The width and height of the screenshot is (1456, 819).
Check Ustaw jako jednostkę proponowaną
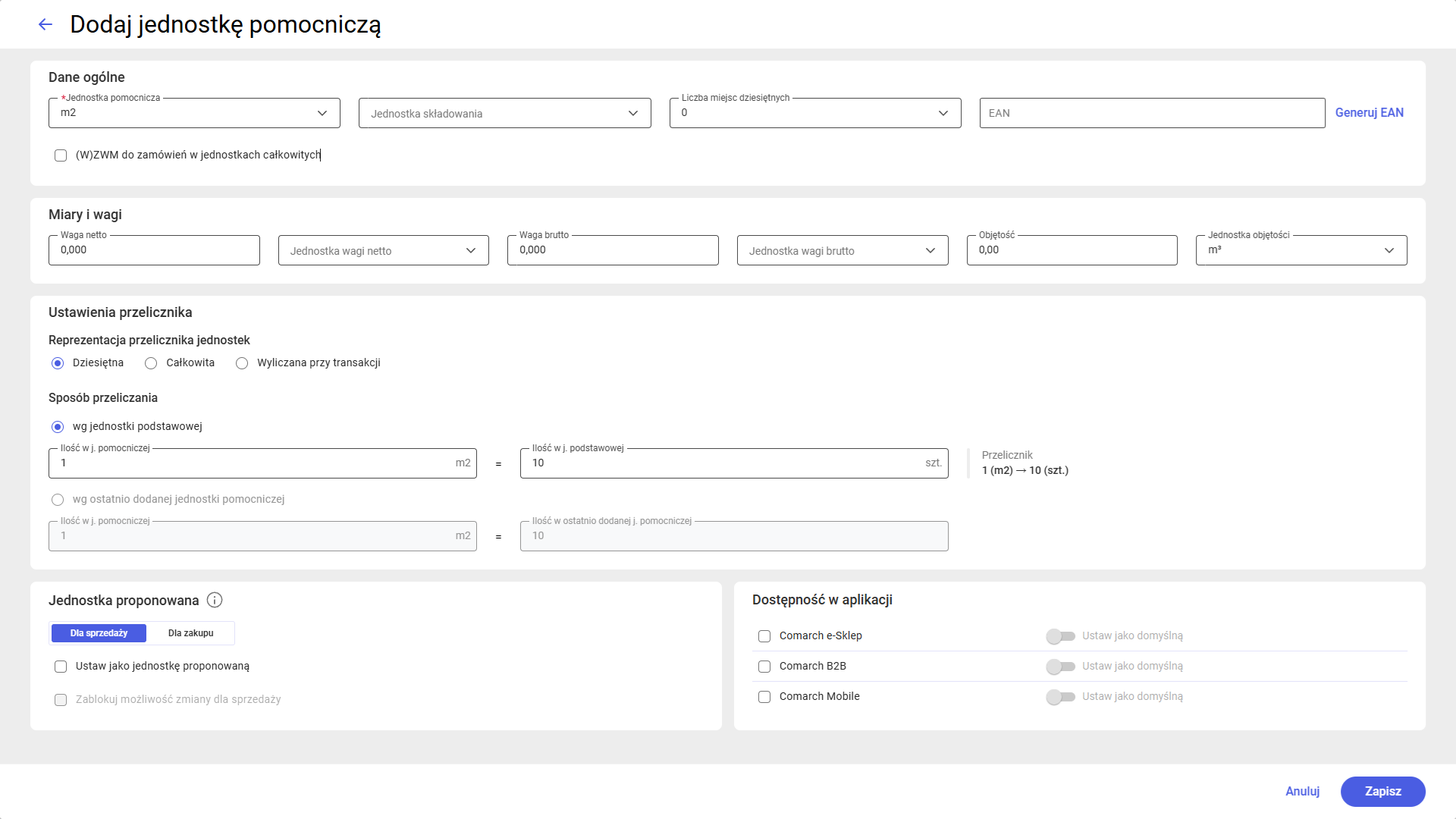point(61,667)
